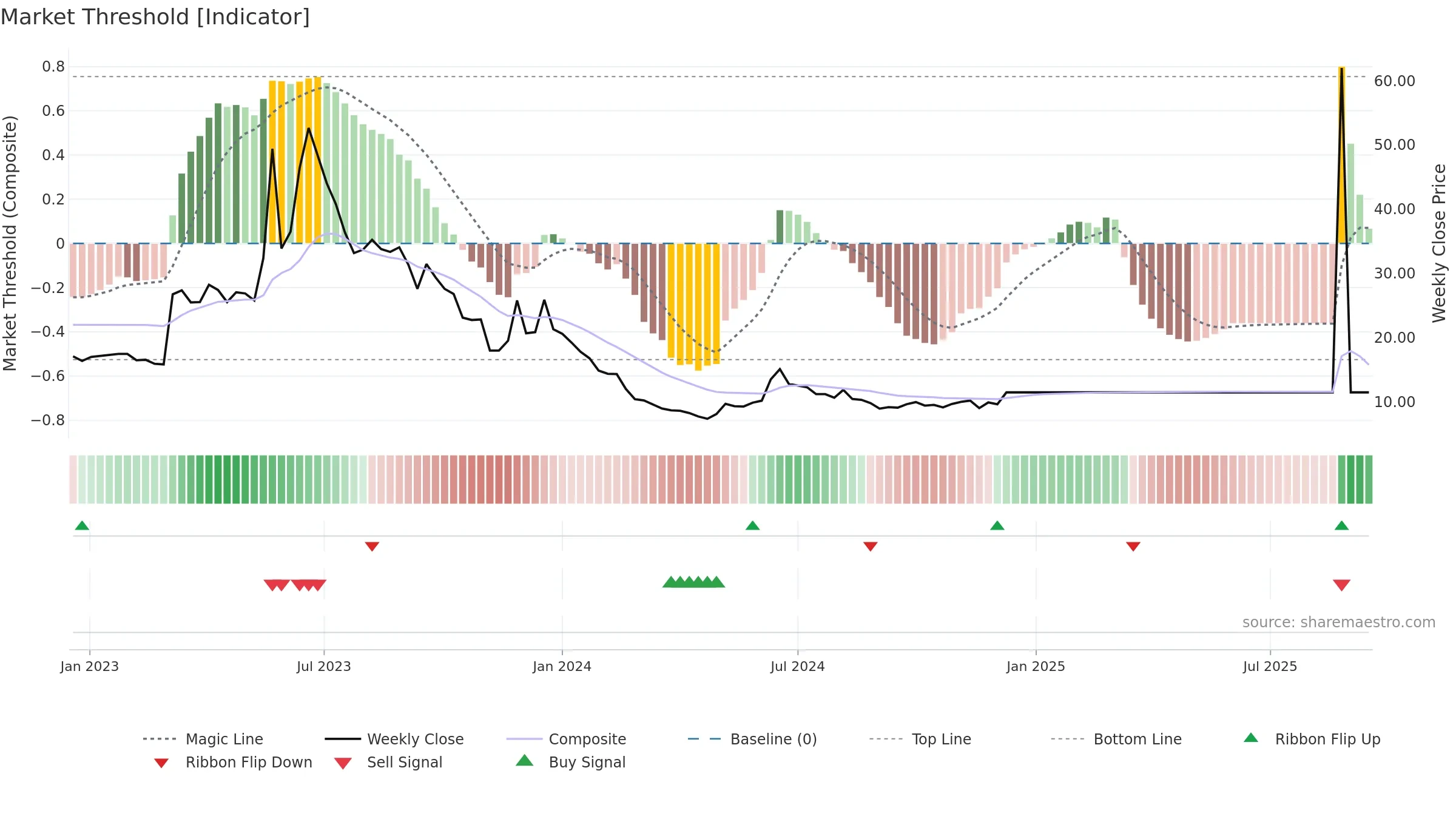Click the red Ribbon Flip Down legend triangle

pos(161,763)
